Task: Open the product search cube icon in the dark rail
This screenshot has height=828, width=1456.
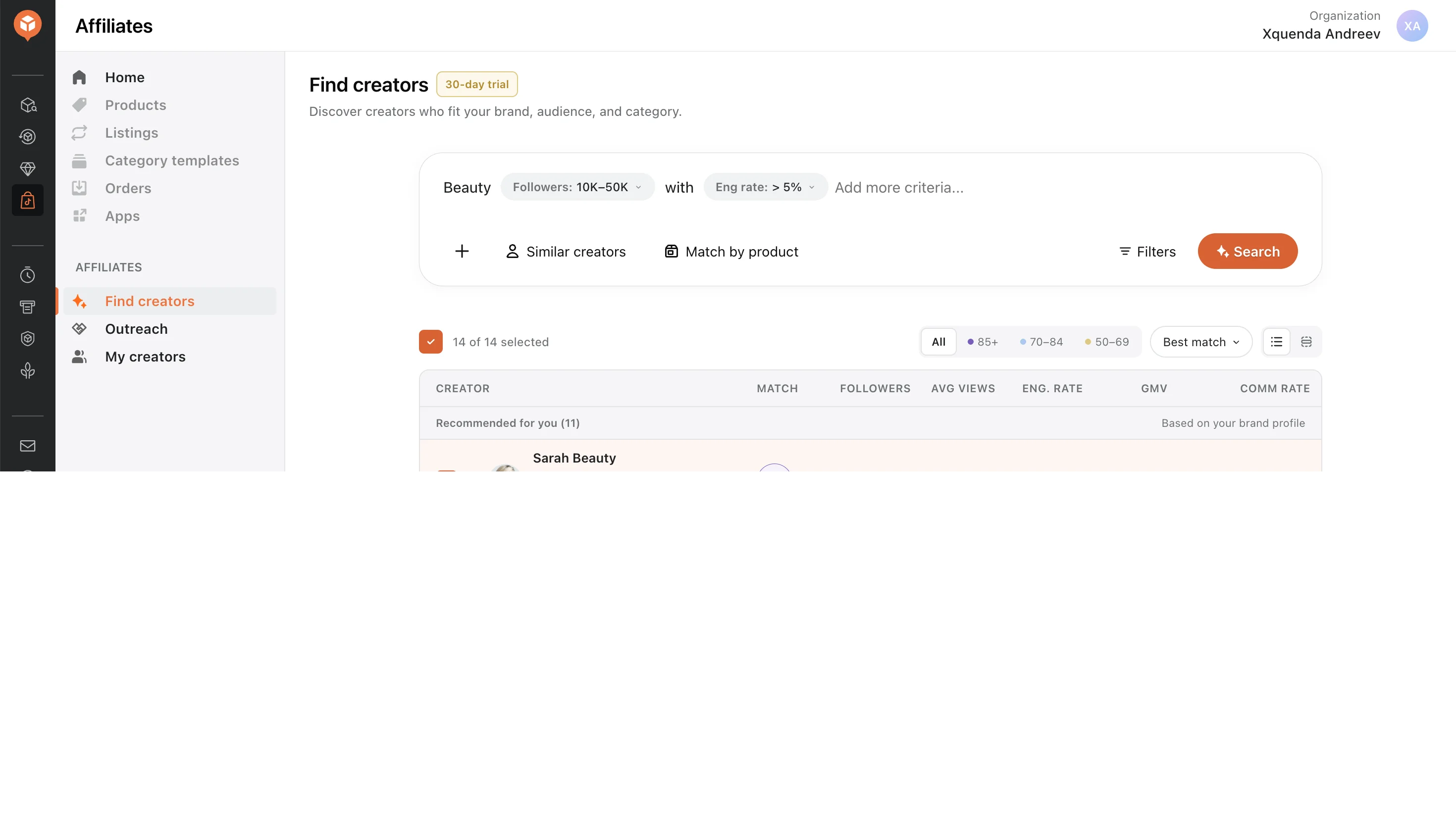Action: coord(28,104)
